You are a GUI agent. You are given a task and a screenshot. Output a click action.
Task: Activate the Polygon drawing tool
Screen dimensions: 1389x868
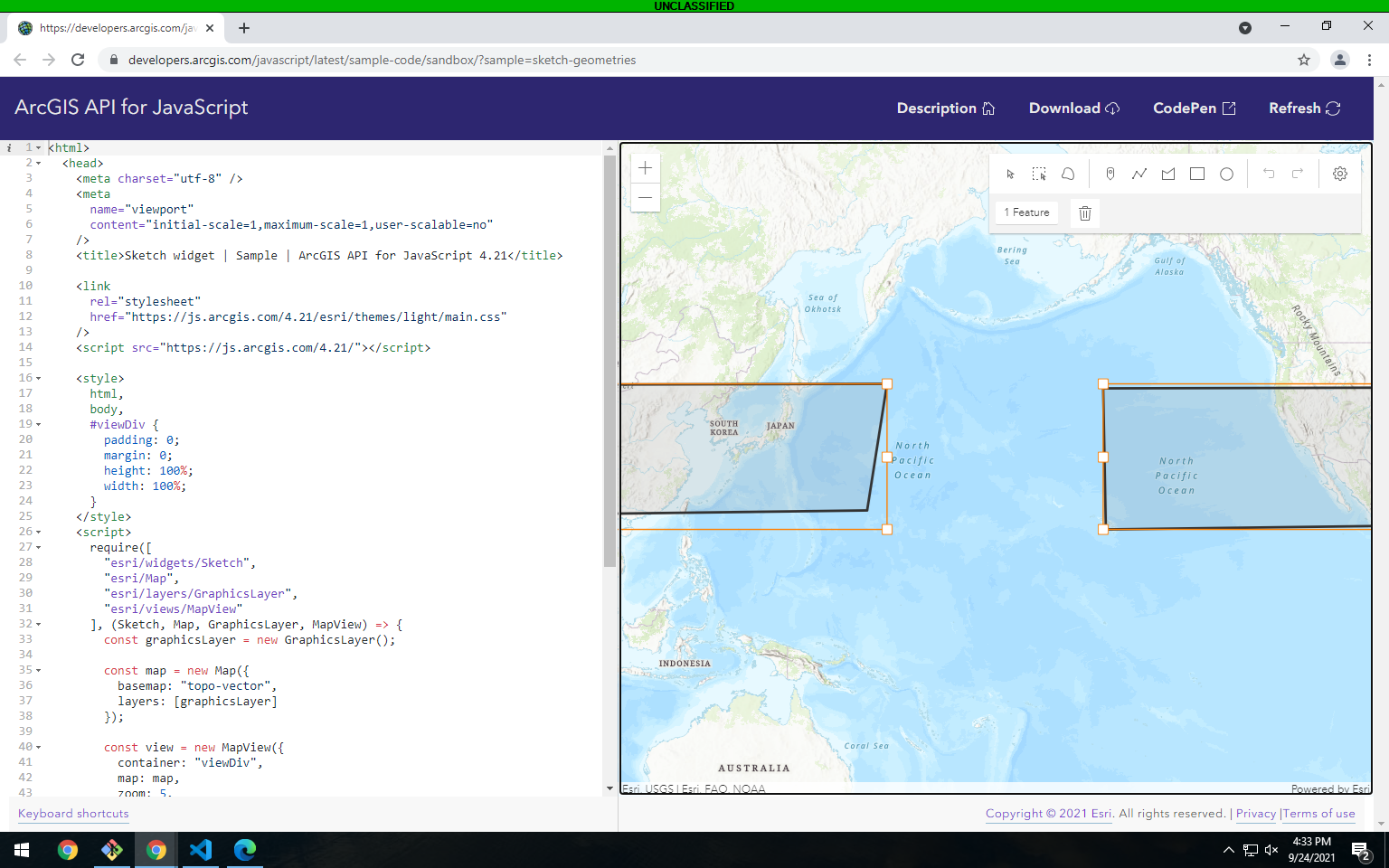(1167, 174)
